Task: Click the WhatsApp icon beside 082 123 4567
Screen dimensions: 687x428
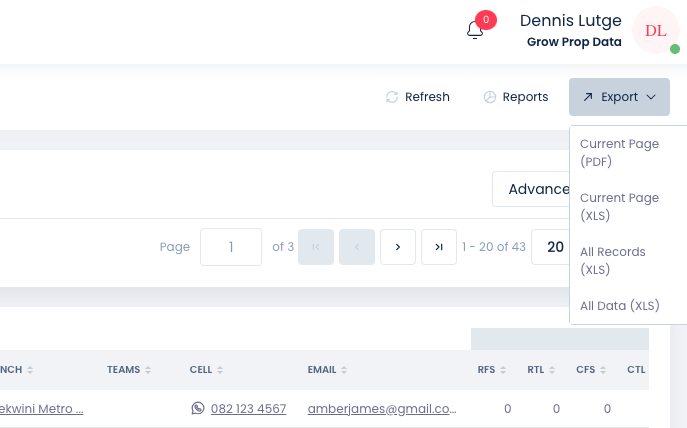Action: [x=198, y=408]
